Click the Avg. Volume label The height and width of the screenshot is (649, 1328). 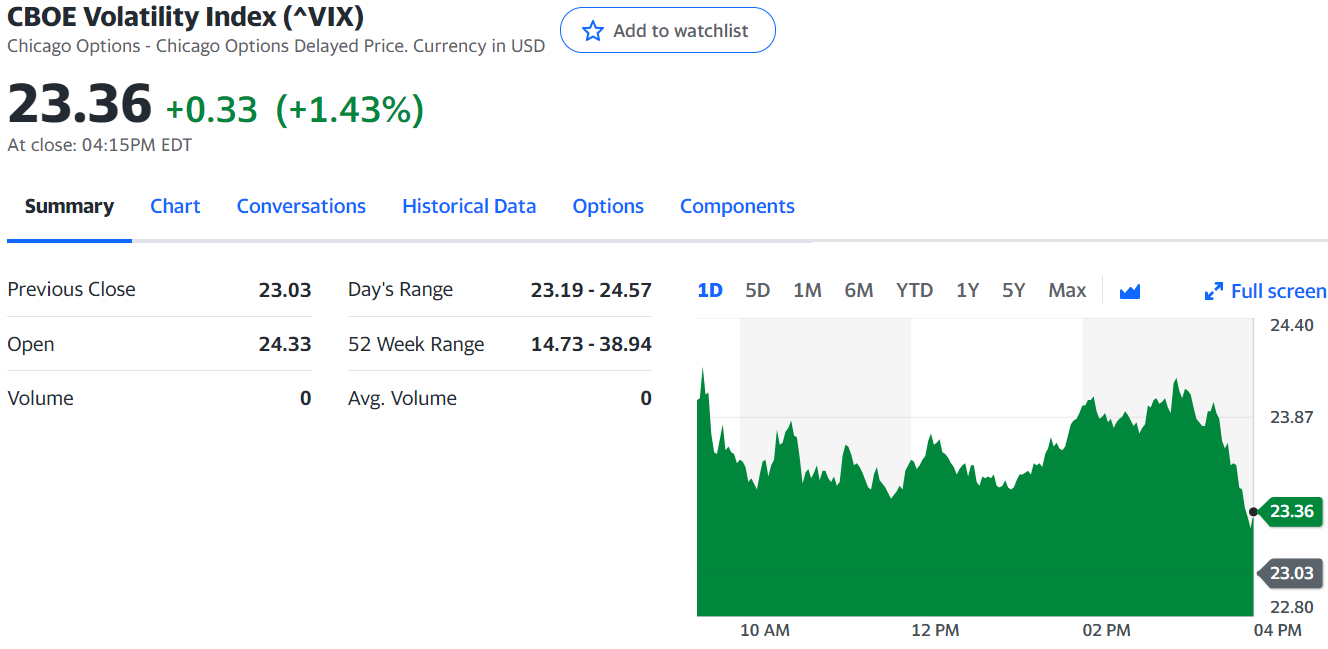402,398
